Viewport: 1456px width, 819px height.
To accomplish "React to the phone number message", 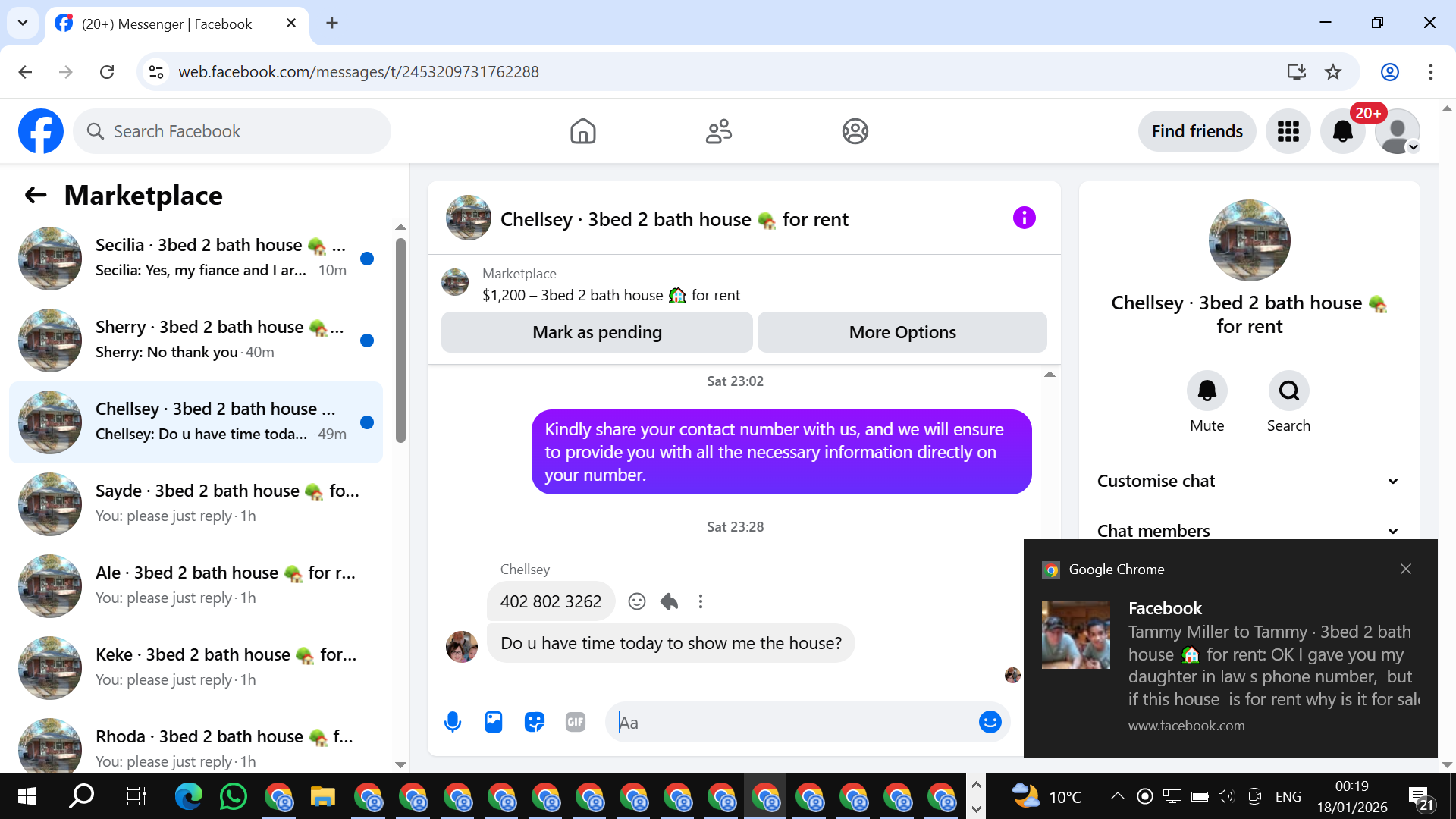I will (637, 601).
